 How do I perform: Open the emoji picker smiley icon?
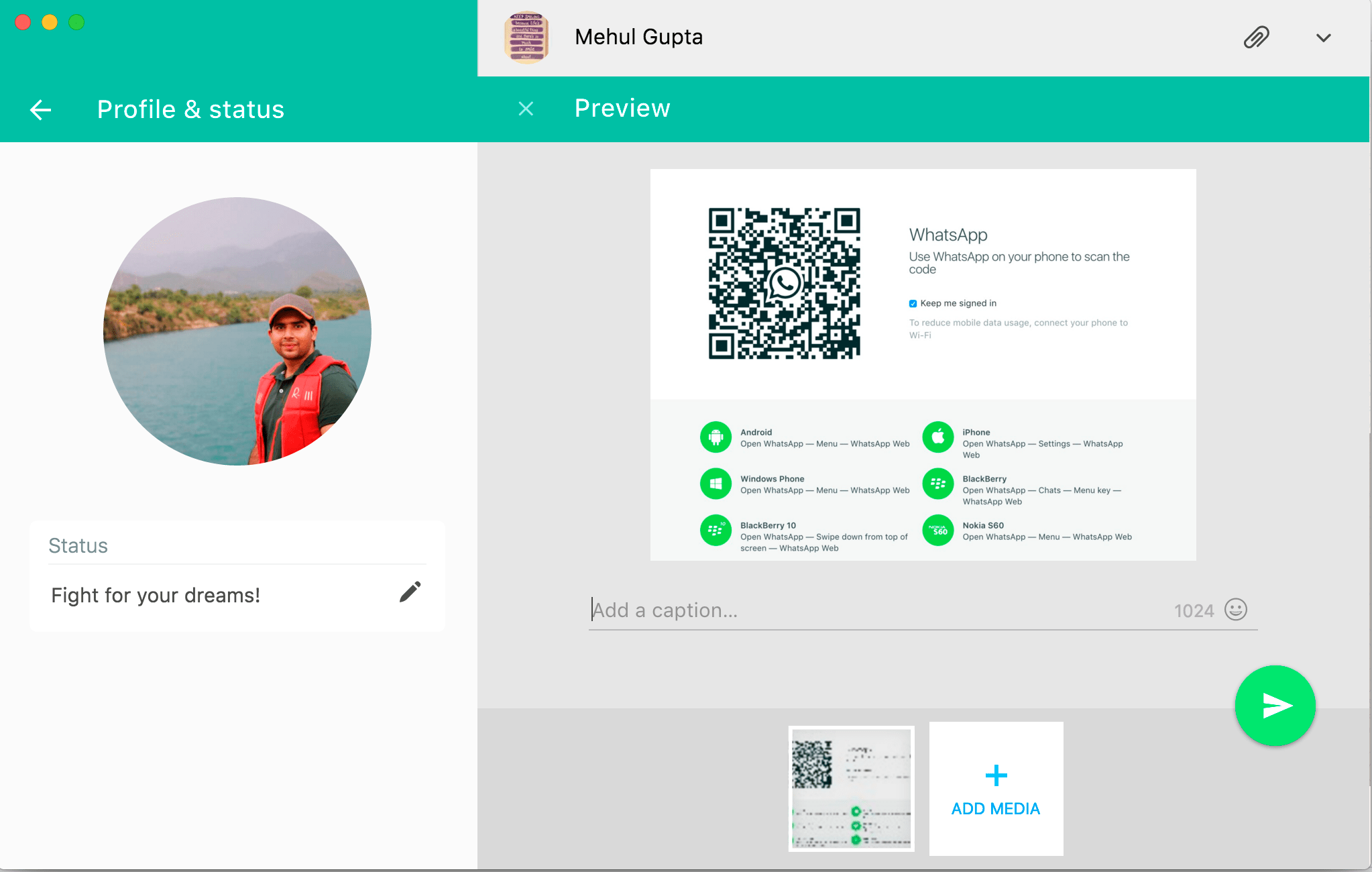point(1235,610)
